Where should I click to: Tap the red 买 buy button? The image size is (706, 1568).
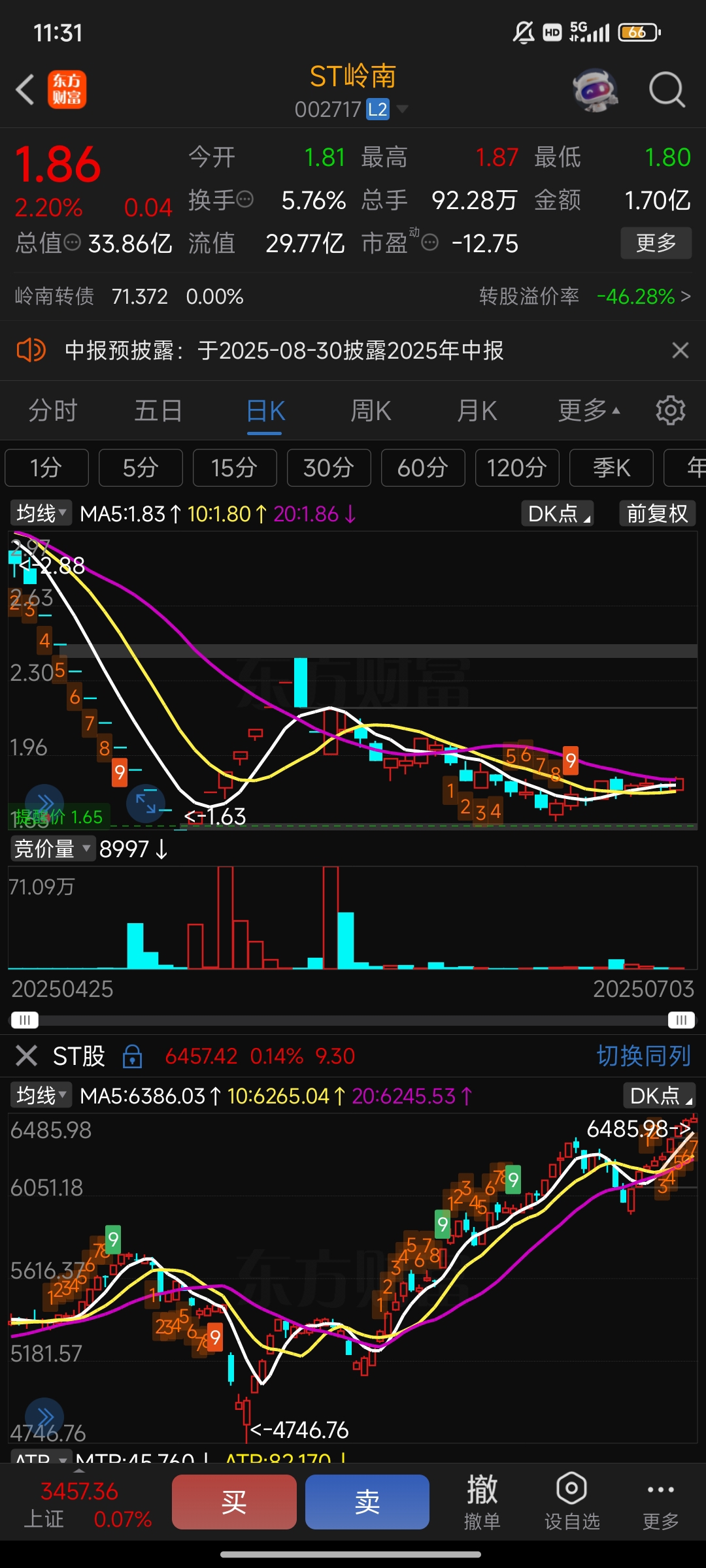(x=234, y=1502)
